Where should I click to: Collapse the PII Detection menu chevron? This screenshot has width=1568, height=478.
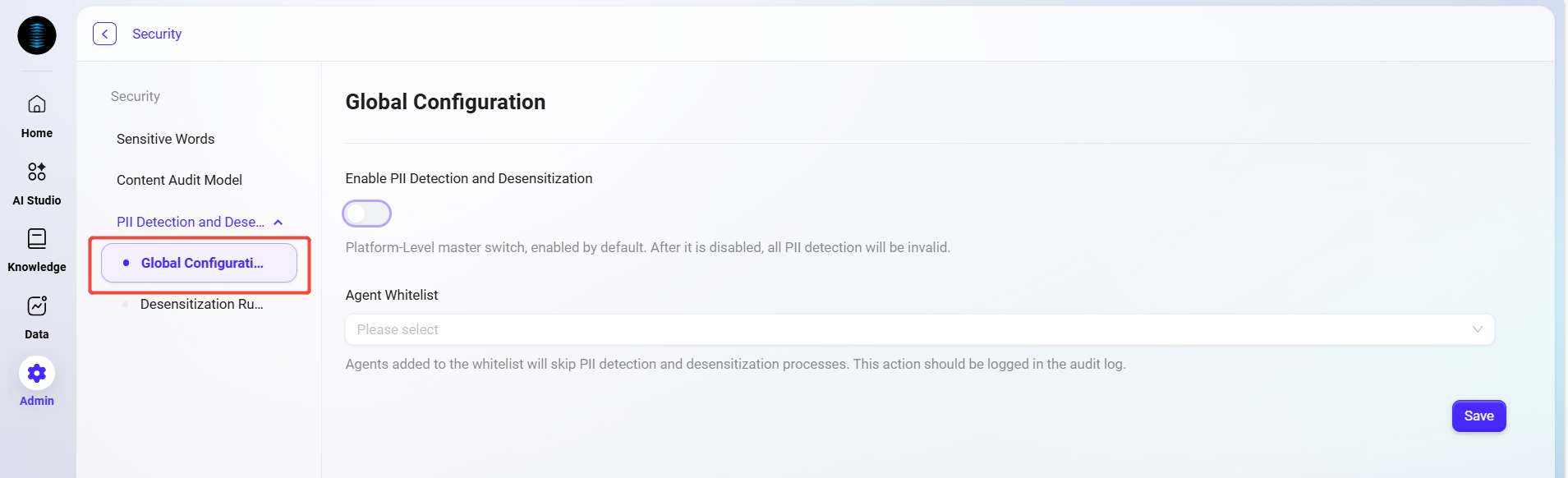(x=278, y=223)
